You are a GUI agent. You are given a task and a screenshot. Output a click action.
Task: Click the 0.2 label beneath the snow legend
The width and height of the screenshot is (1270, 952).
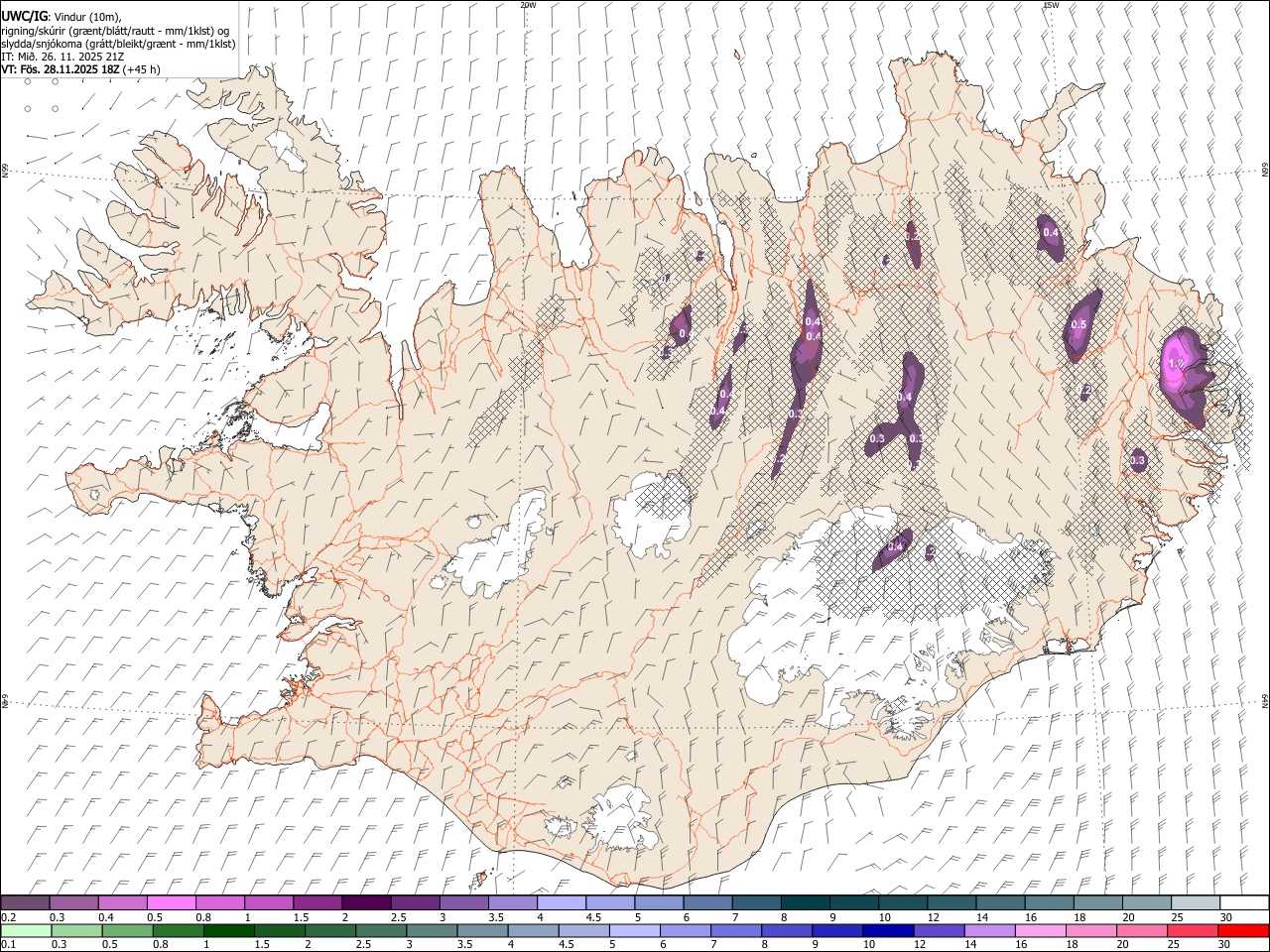click(8, 917)
